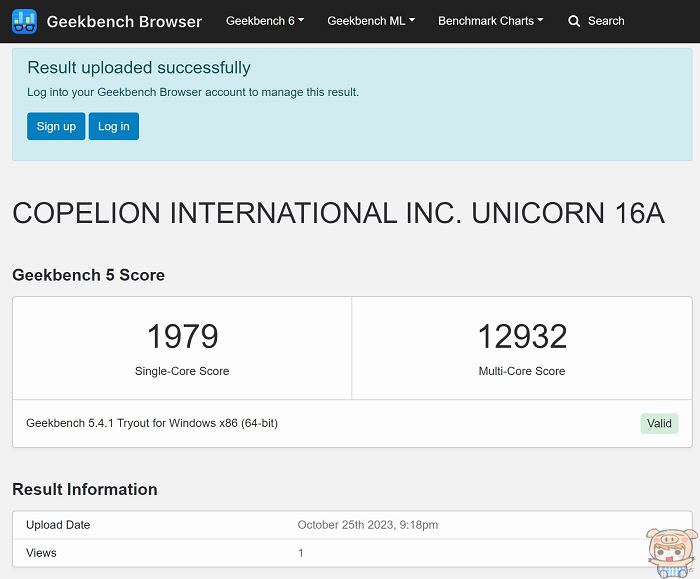Click the Geekbench logo icon

point(24,21)
